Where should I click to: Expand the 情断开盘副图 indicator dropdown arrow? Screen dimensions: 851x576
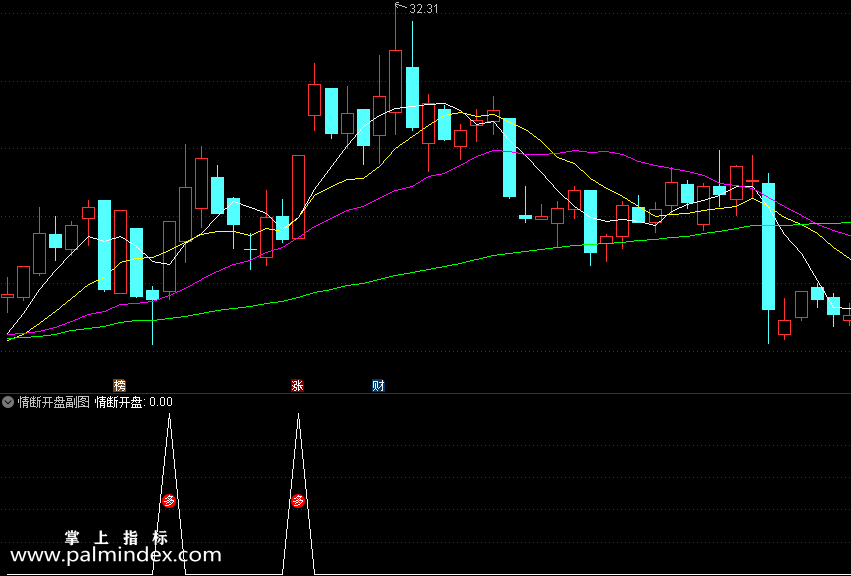(8, 402)
